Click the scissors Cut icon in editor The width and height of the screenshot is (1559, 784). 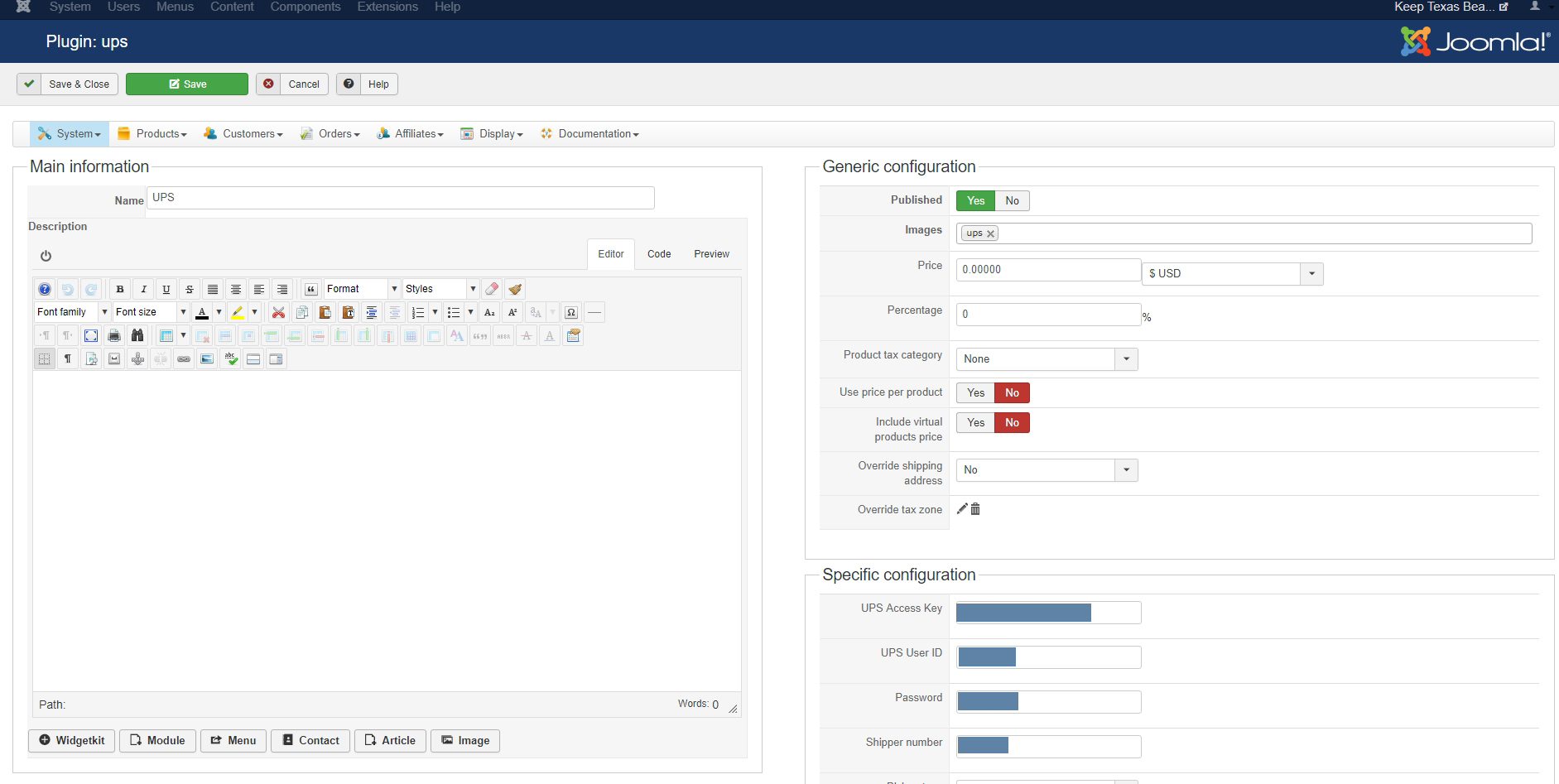pyautogui.click(x=279, y=312)
